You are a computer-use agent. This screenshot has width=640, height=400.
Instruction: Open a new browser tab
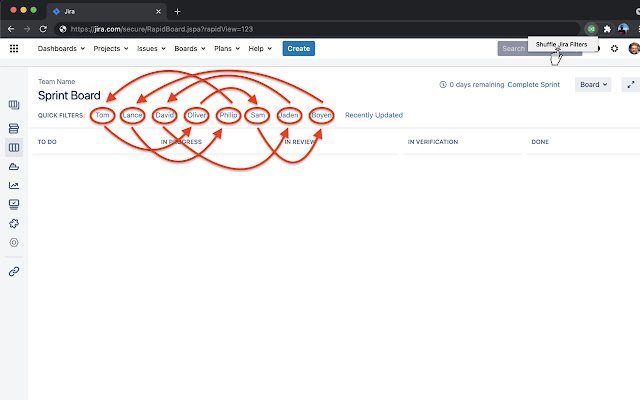click(177, 11)
